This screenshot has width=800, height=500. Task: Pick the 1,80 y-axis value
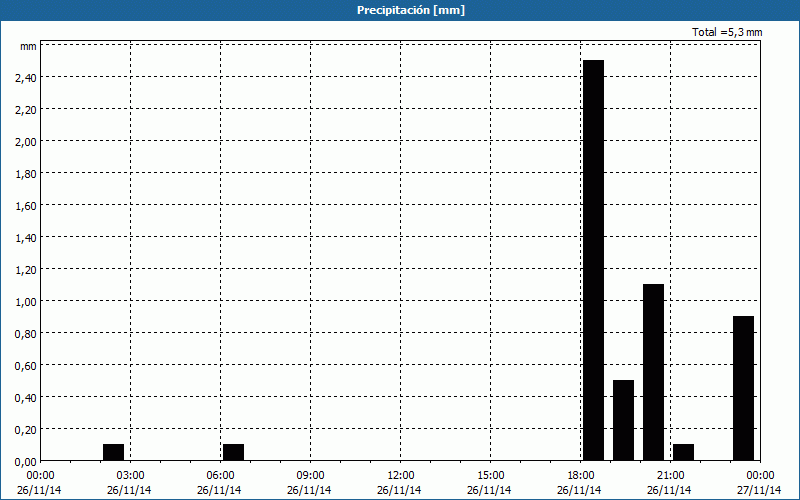26,173
